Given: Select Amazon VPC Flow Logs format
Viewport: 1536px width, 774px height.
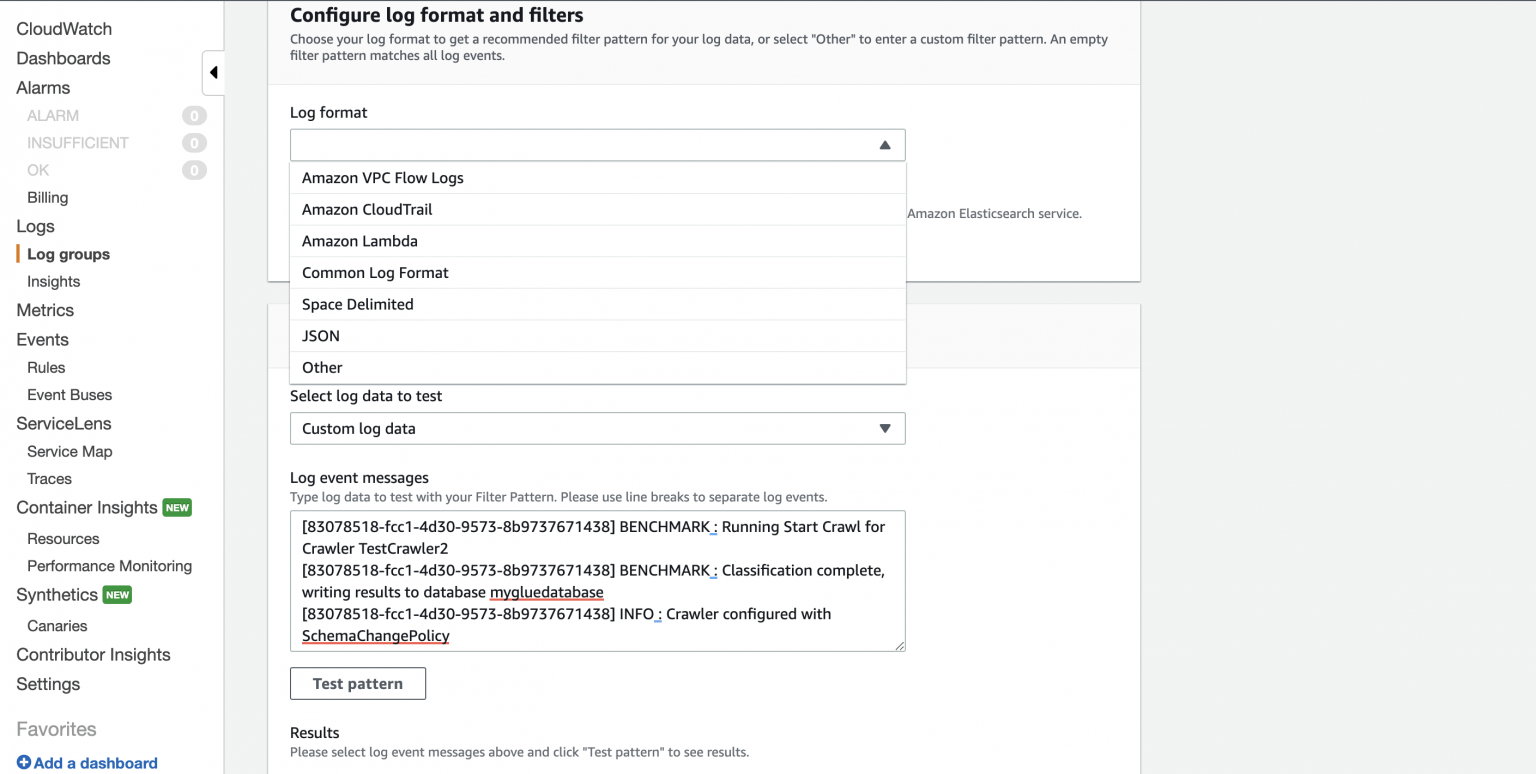Looking at the screenshot, I should 383,177.
